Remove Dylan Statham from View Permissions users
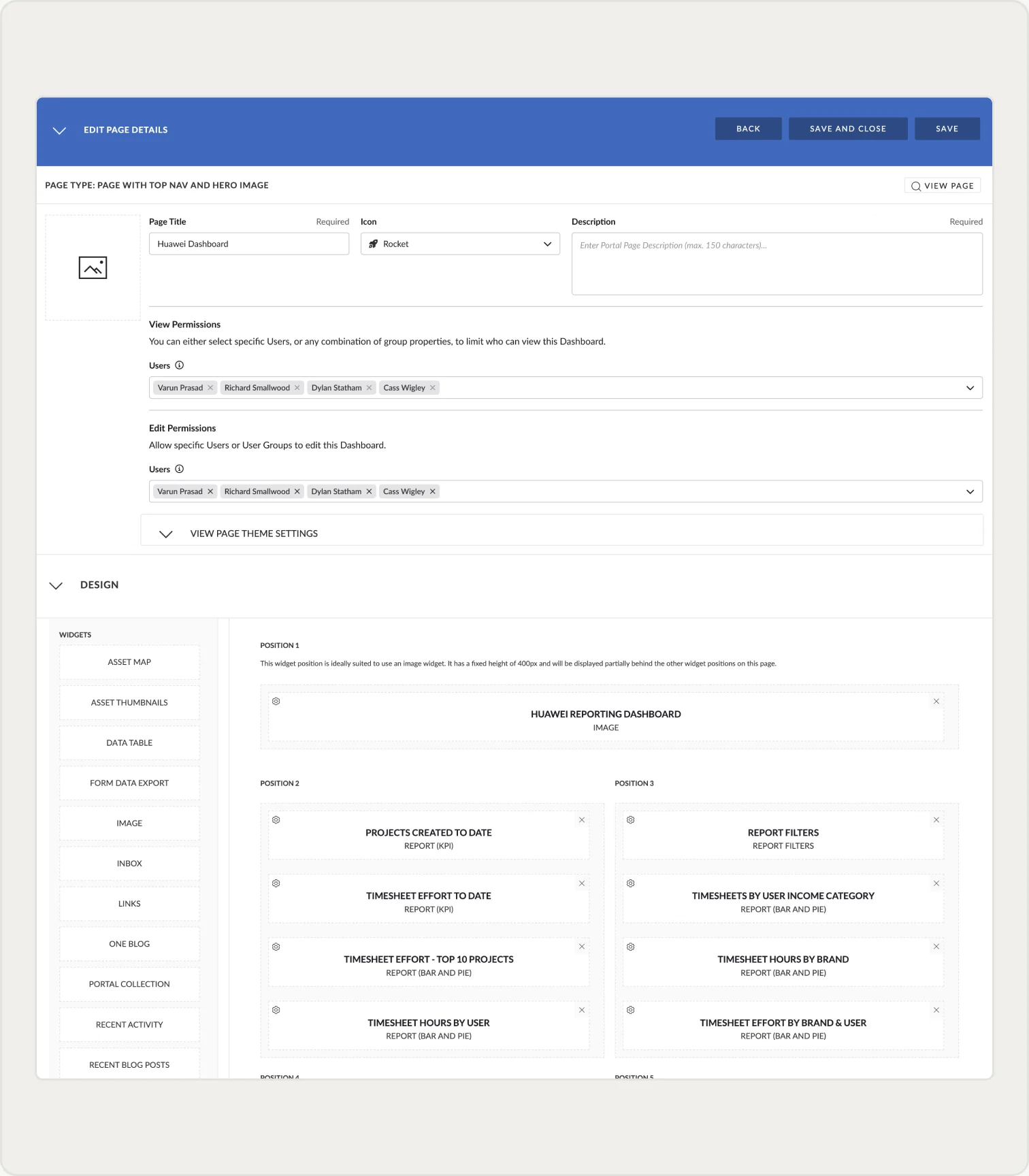Viewport: 1029px width, 1176px height. coord(370,388)
